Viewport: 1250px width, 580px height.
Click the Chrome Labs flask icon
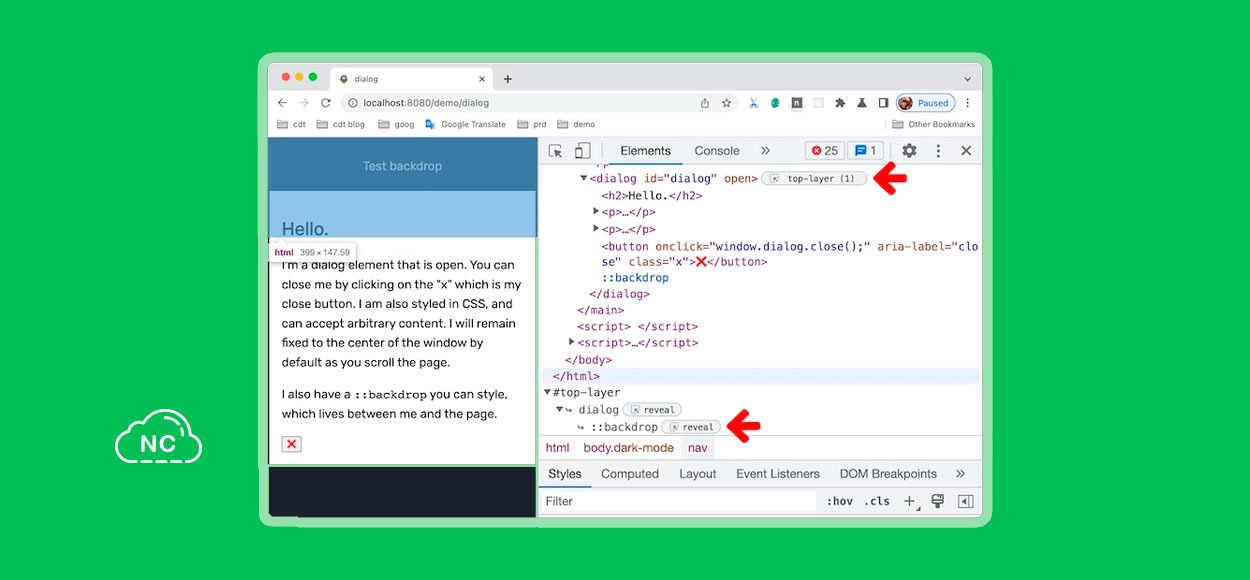coord(861,103)
